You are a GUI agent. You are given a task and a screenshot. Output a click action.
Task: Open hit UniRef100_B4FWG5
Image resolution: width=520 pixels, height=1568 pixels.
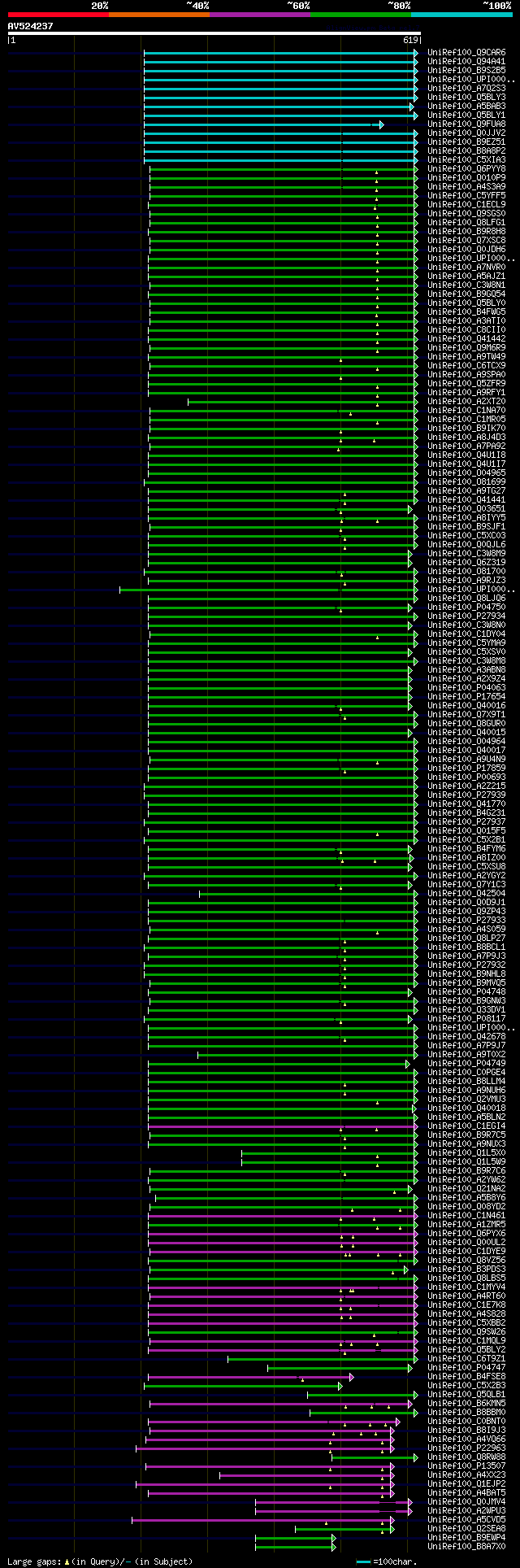(x=466, y=312)
